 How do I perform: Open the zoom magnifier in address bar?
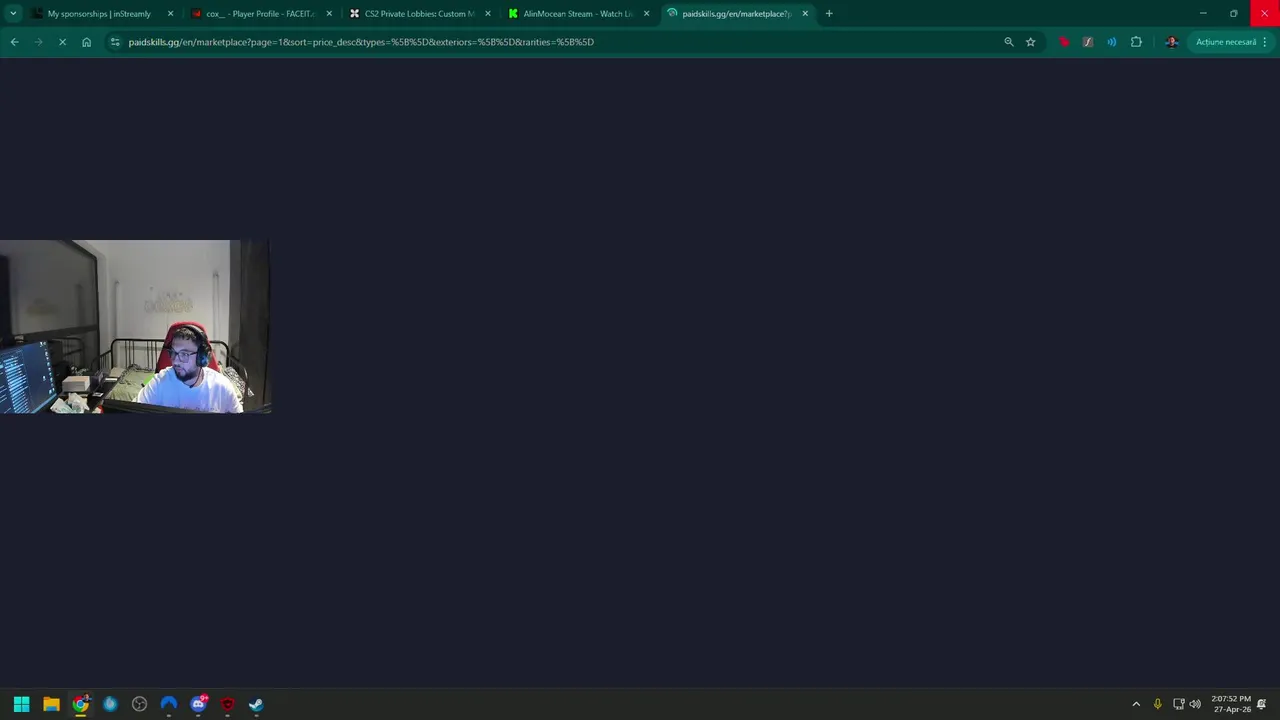point(1008,42)
